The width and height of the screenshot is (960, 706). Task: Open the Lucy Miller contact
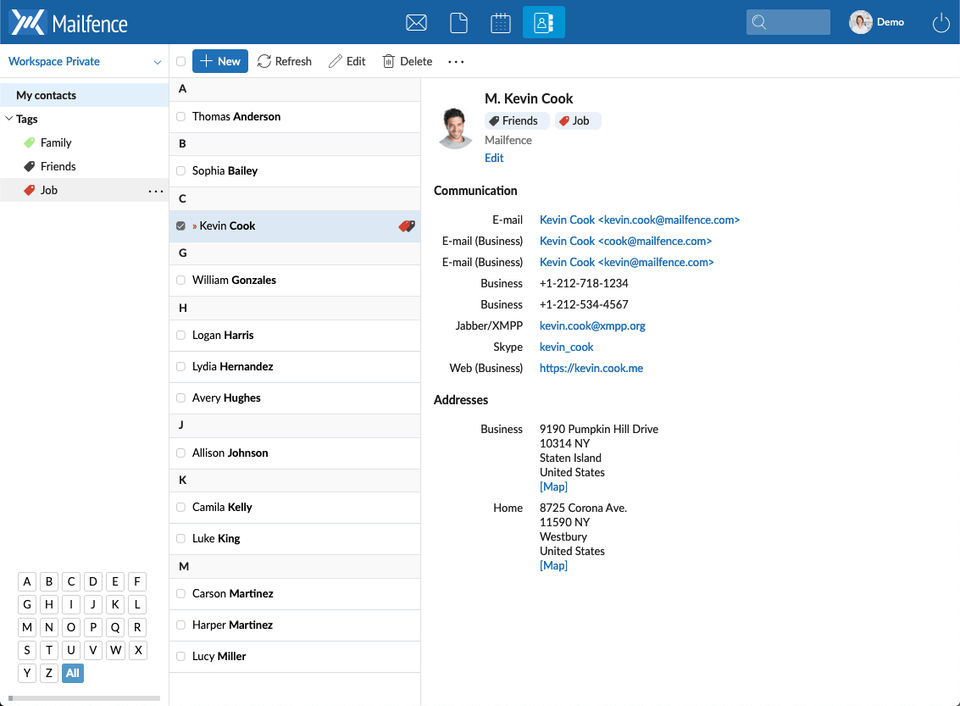point(295,656)
